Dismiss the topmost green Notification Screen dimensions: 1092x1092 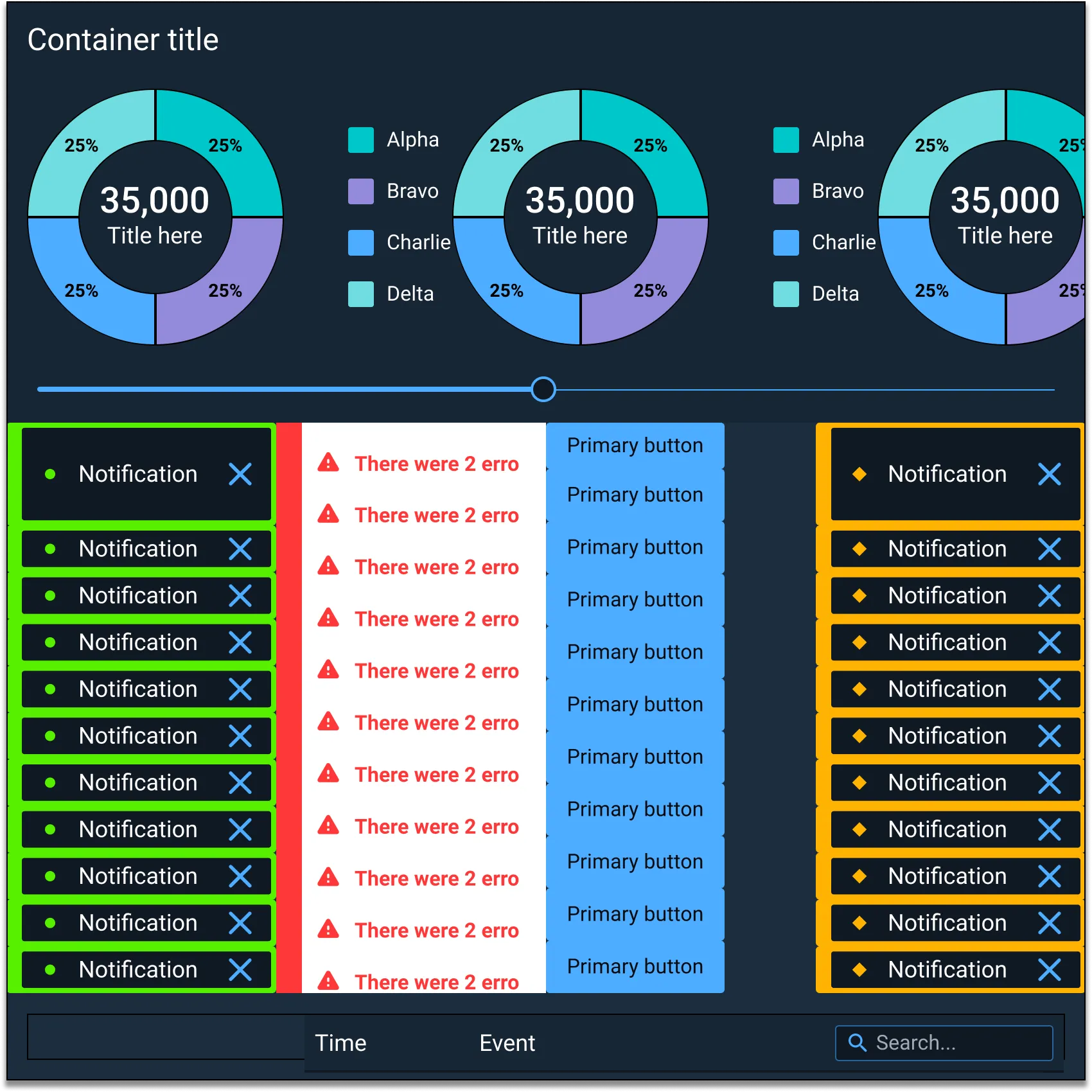point(240,473)
